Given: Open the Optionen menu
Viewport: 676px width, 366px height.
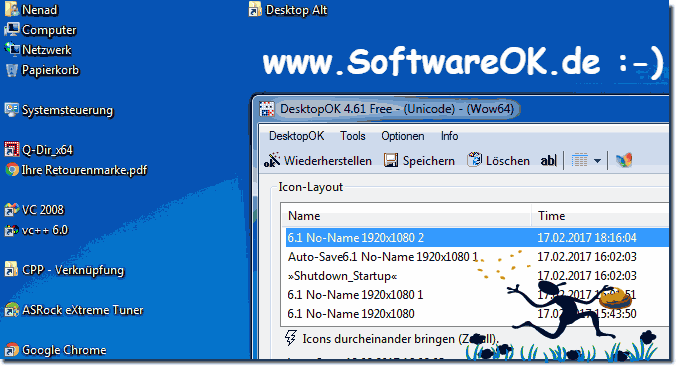Looking at the screenshot, I should pyautogui.click(x=403, y=136).
